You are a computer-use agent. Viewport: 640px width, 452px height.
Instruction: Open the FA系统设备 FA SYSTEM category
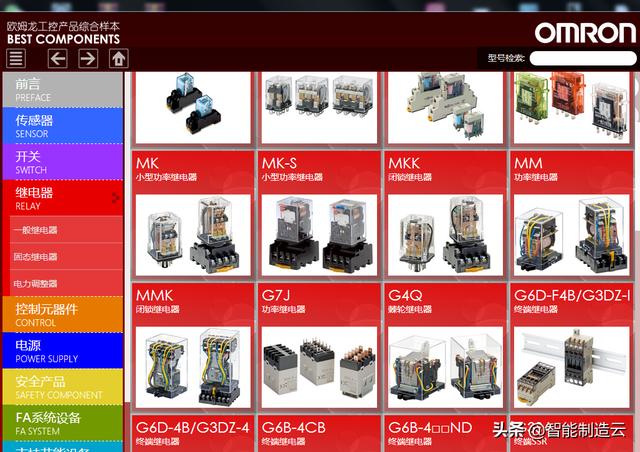pos(63,423)
